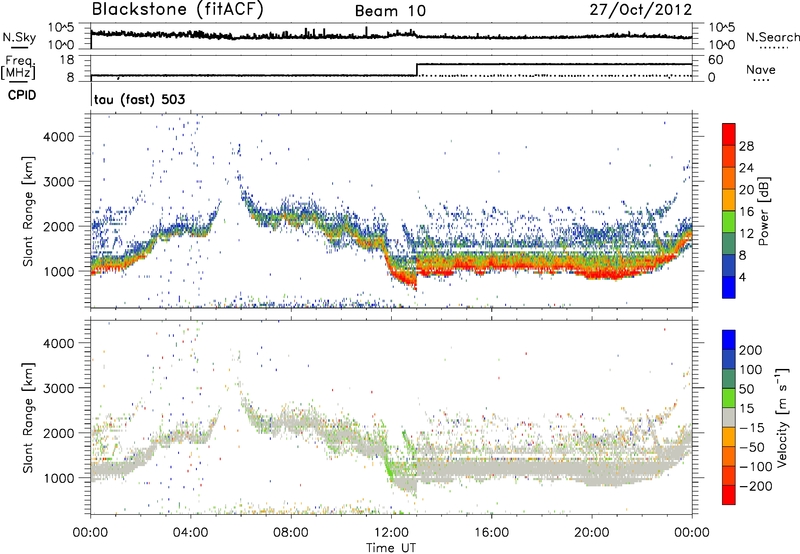
Task: Click the Velocity colorbar's '50' tick value
Action: point(747,389)
